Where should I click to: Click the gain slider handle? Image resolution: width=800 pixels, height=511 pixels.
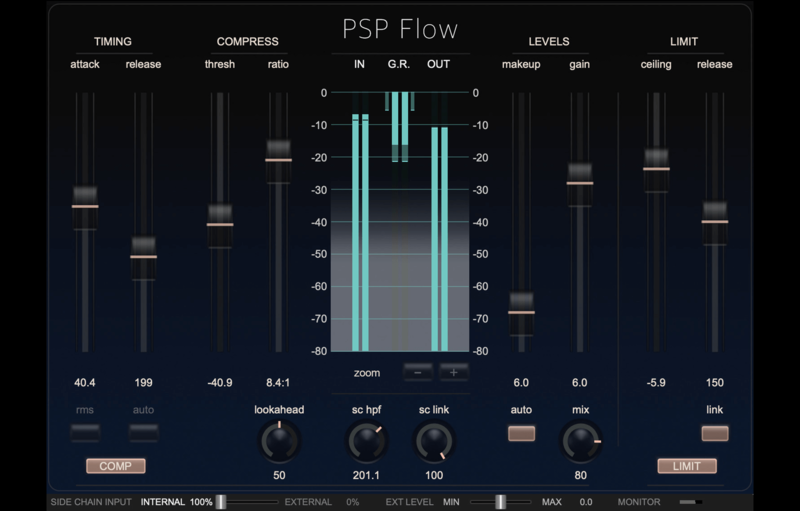pos(580,184)
